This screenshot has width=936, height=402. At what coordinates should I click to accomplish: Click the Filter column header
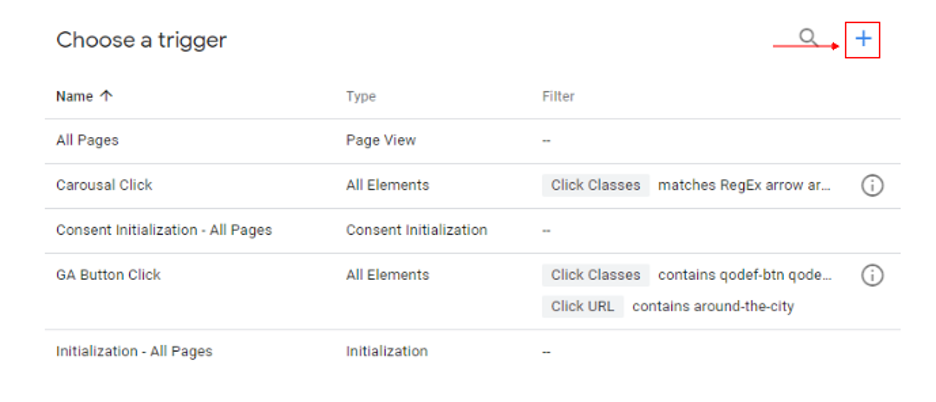click(558, 97)
